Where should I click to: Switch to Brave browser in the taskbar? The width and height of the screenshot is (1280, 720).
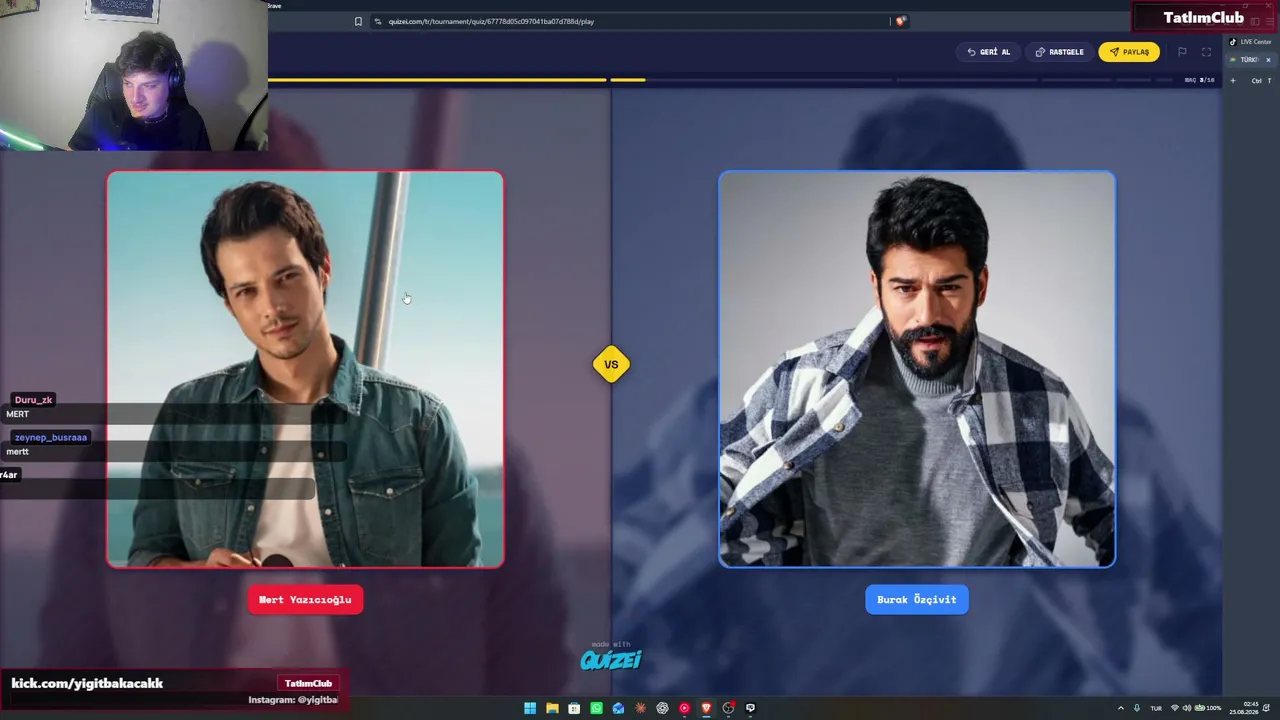pyautogui.click(x=706, y=708)
